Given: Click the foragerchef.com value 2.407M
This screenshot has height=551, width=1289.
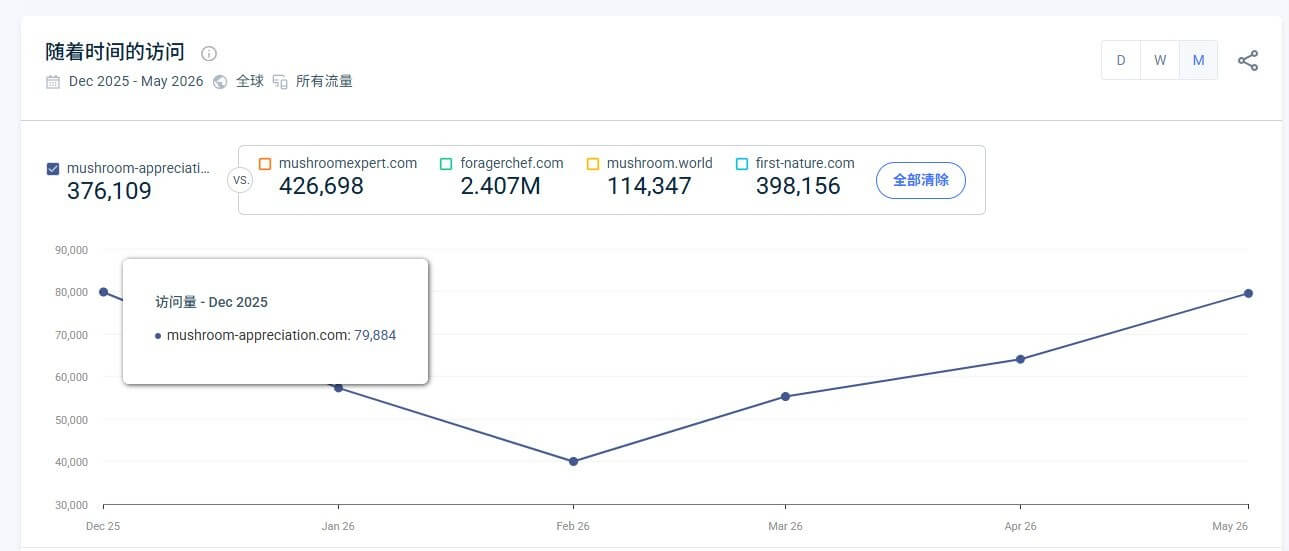Looking at the screenshot, I should pyautogui.click(x=500, y=186).
